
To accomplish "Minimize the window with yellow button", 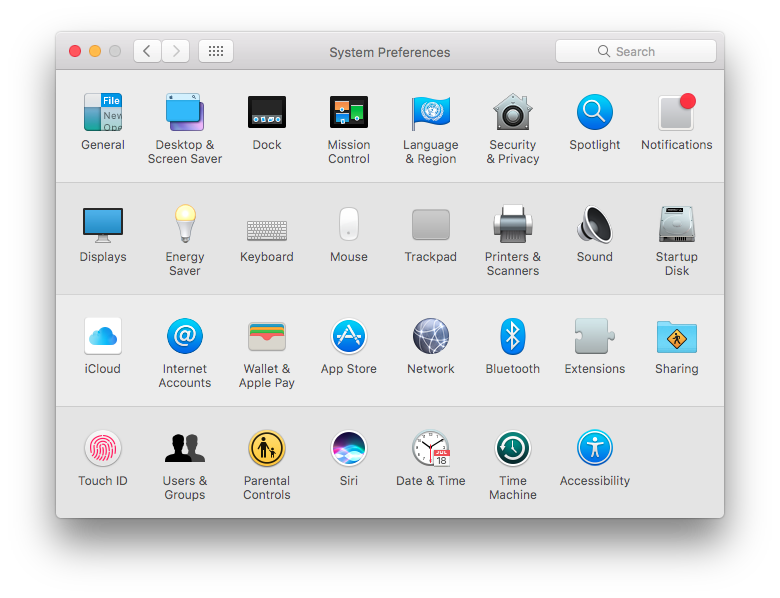I will (x=95, y=51).
